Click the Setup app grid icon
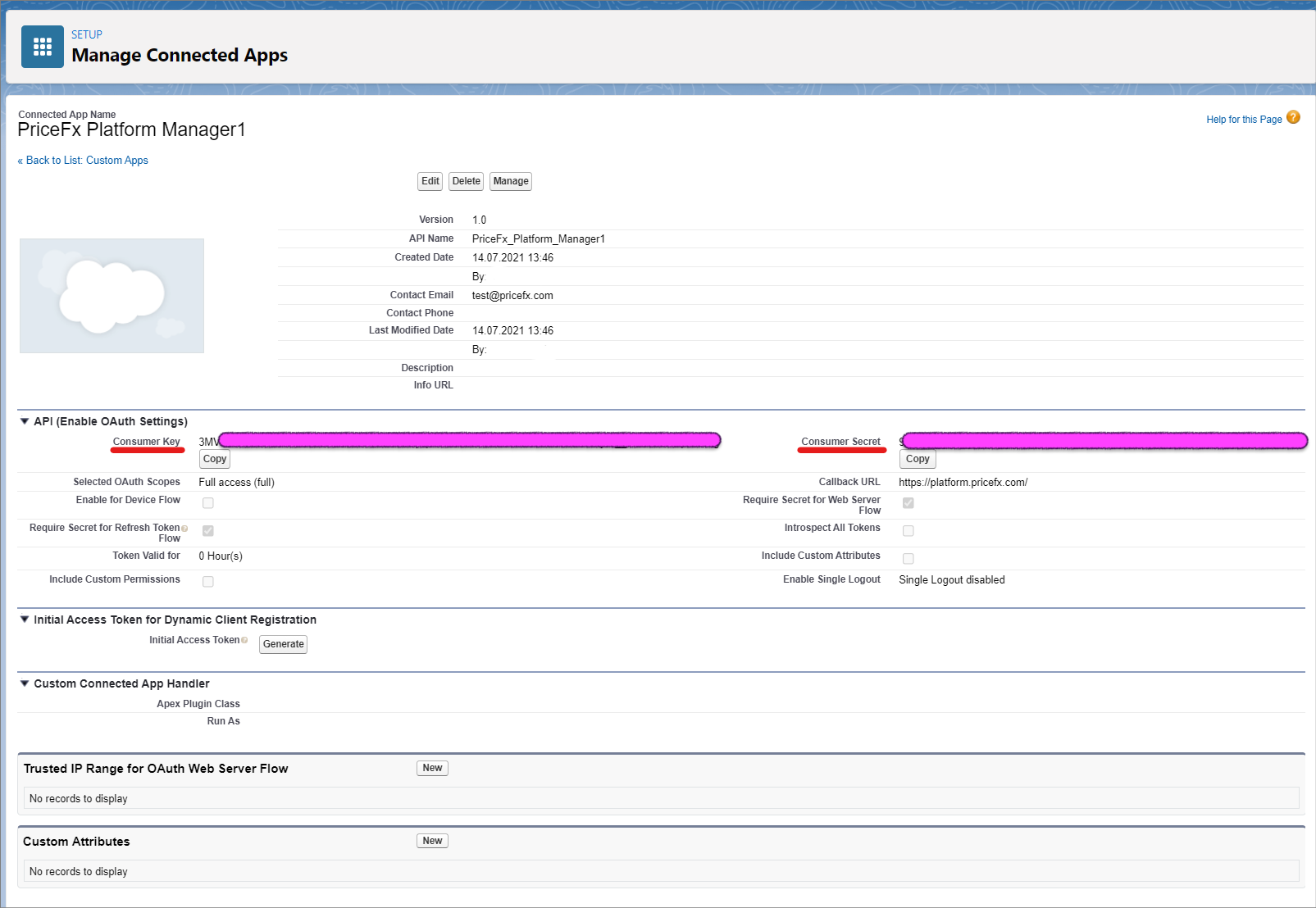The width and height of the screenshot is (1316, 908). pos(43,47)
